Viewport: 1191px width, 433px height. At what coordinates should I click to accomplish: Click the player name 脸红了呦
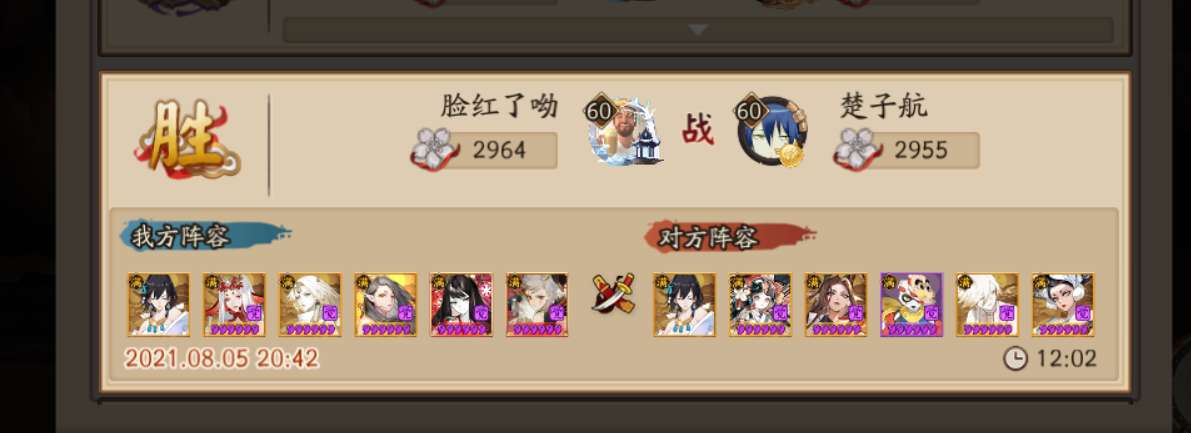tap(499, 106)
